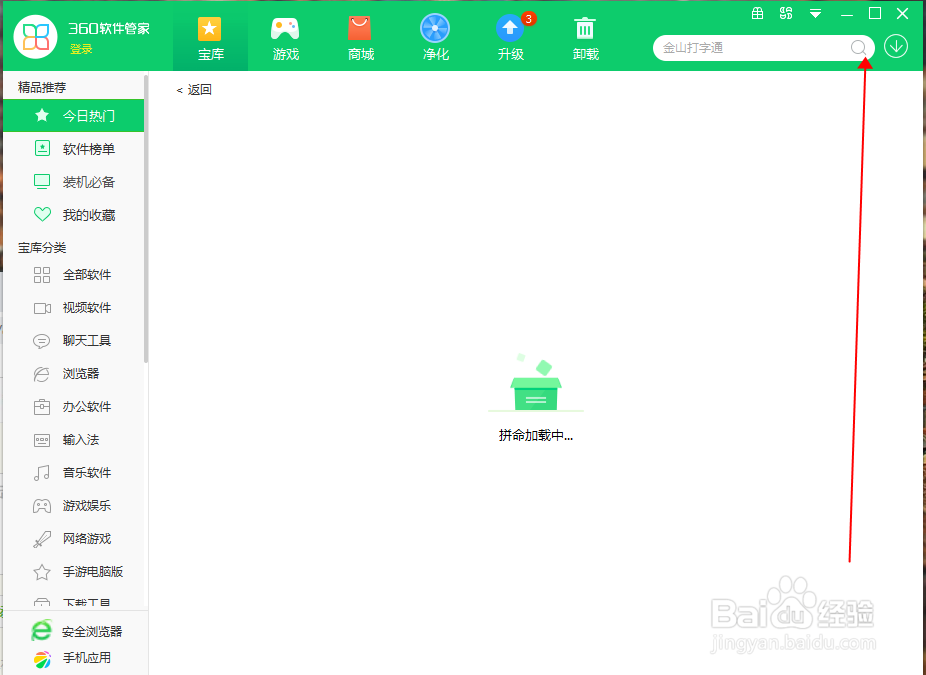Select 输入法 category
Viewport: 926px width, 675px height.
pos(73,440)
